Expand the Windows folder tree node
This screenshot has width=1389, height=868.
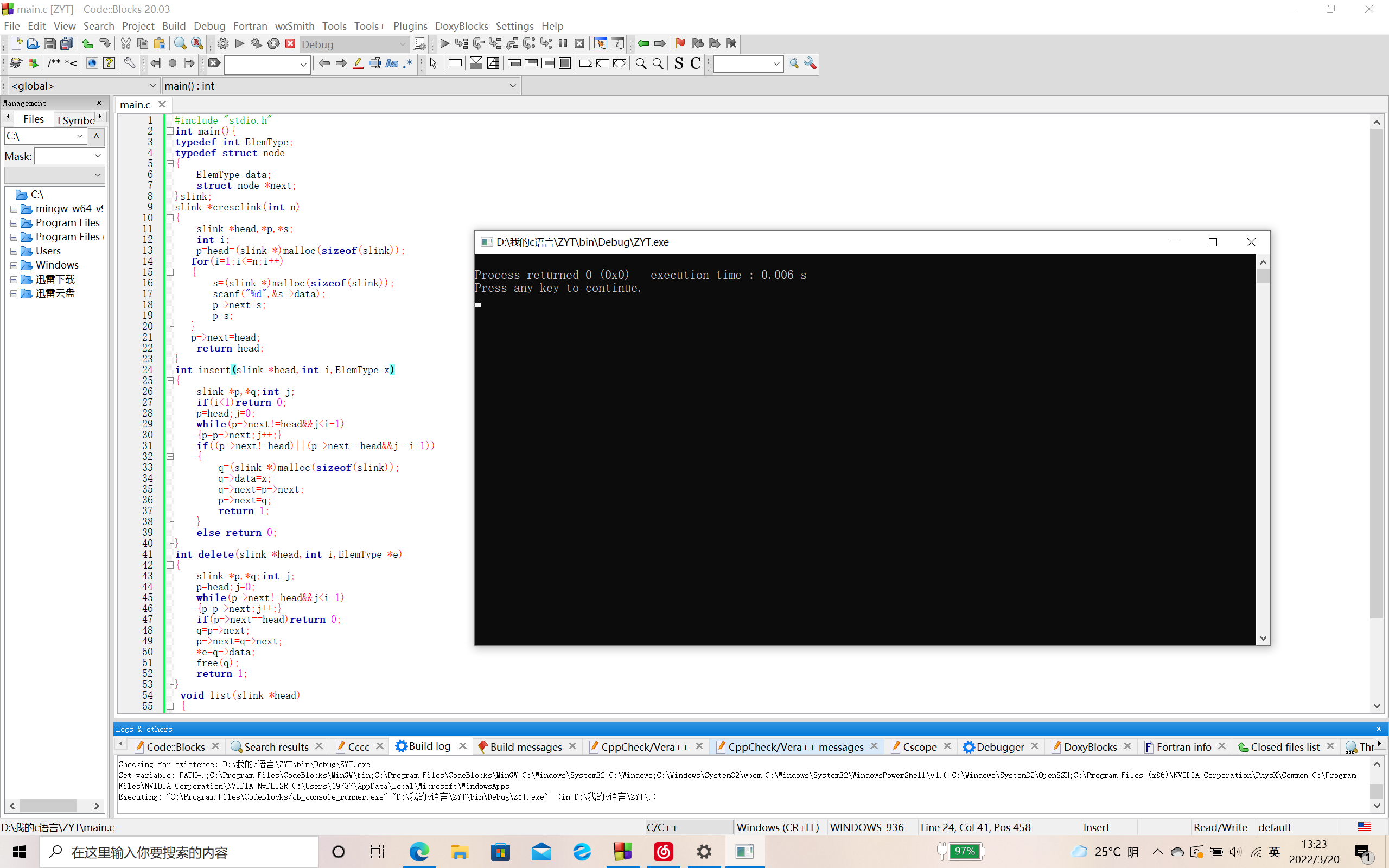pyautogui.click(x=14, y=265)
